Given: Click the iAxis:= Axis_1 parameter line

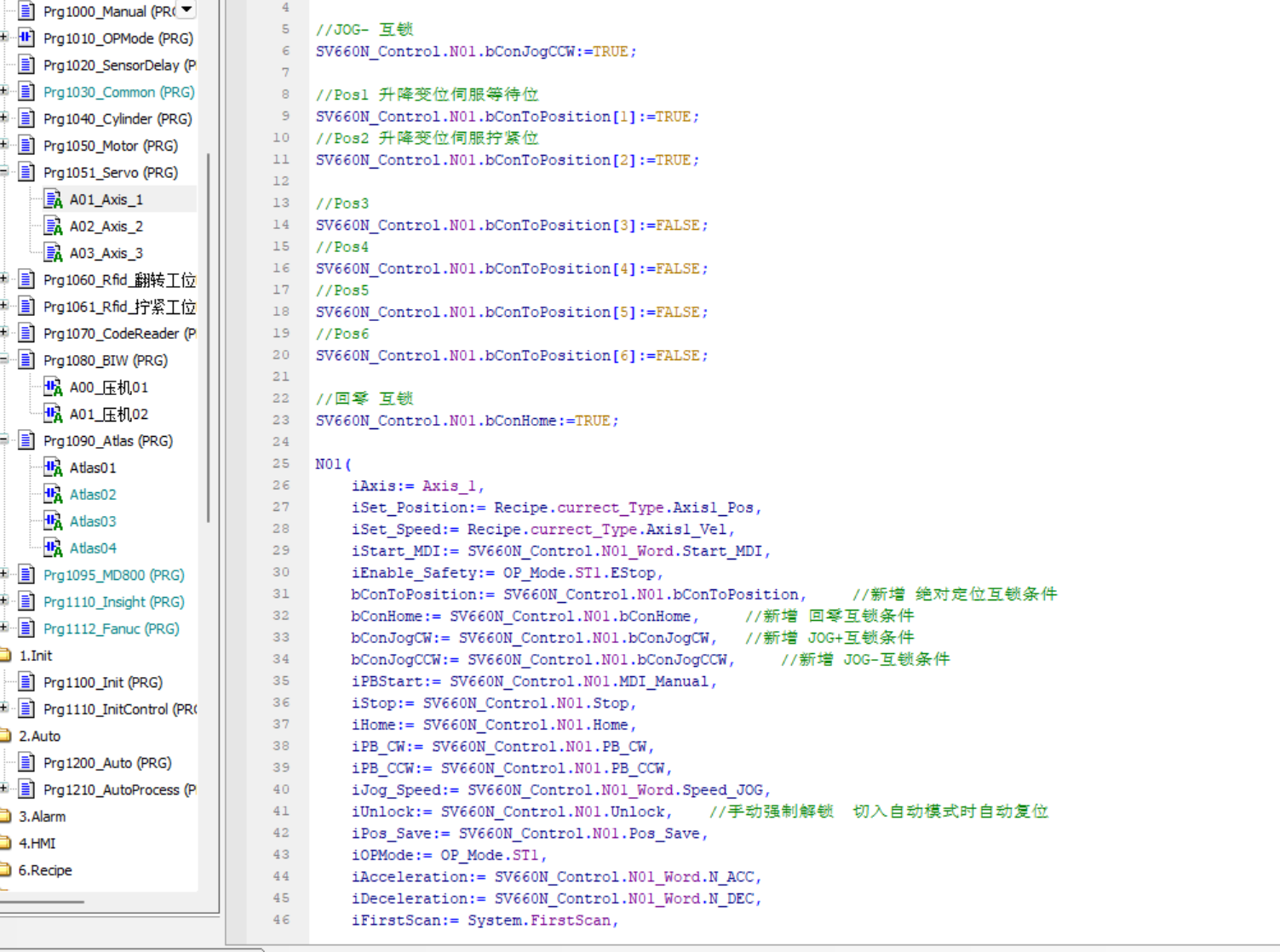Looking at the screenshot, I should point(417,485).
